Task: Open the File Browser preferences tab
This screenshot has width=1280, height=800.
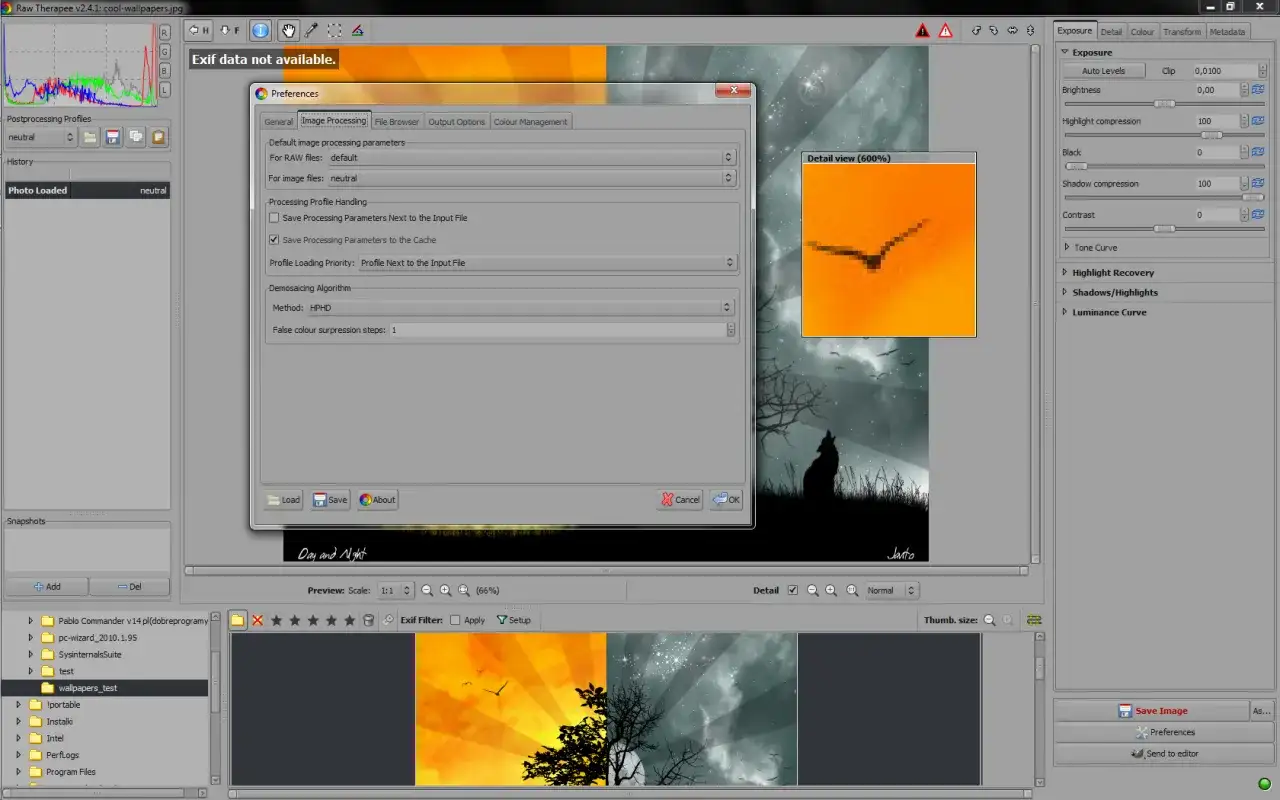Action: 397,122
